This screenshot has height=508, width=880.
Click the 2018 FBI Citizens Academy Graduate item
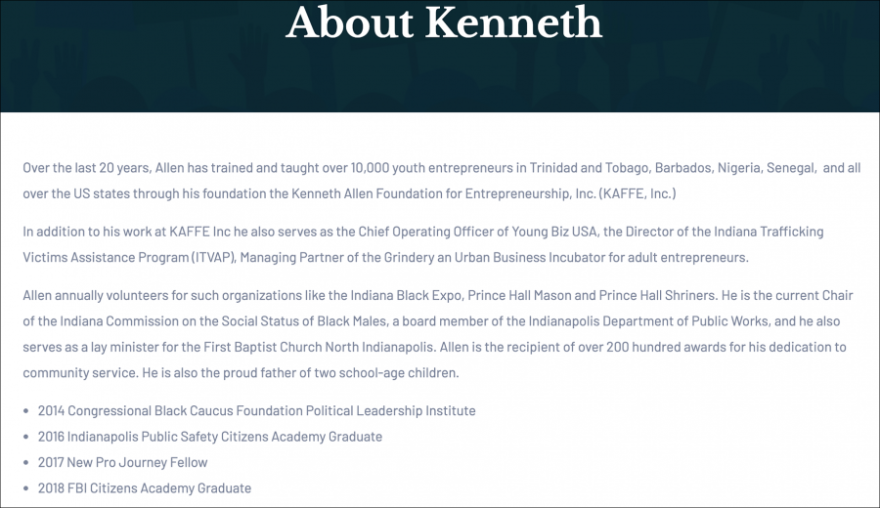click(145, 488)
